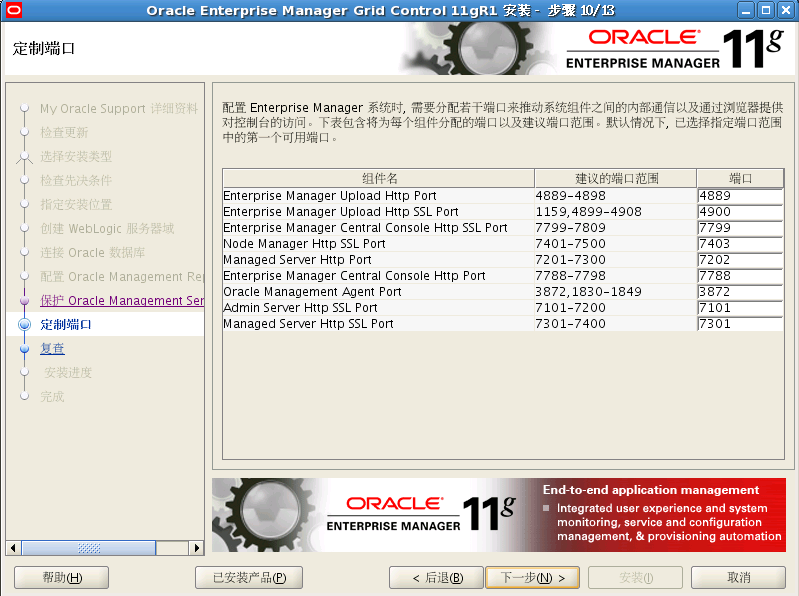Click the range value 1159,4899-4908

coord(589,211)
